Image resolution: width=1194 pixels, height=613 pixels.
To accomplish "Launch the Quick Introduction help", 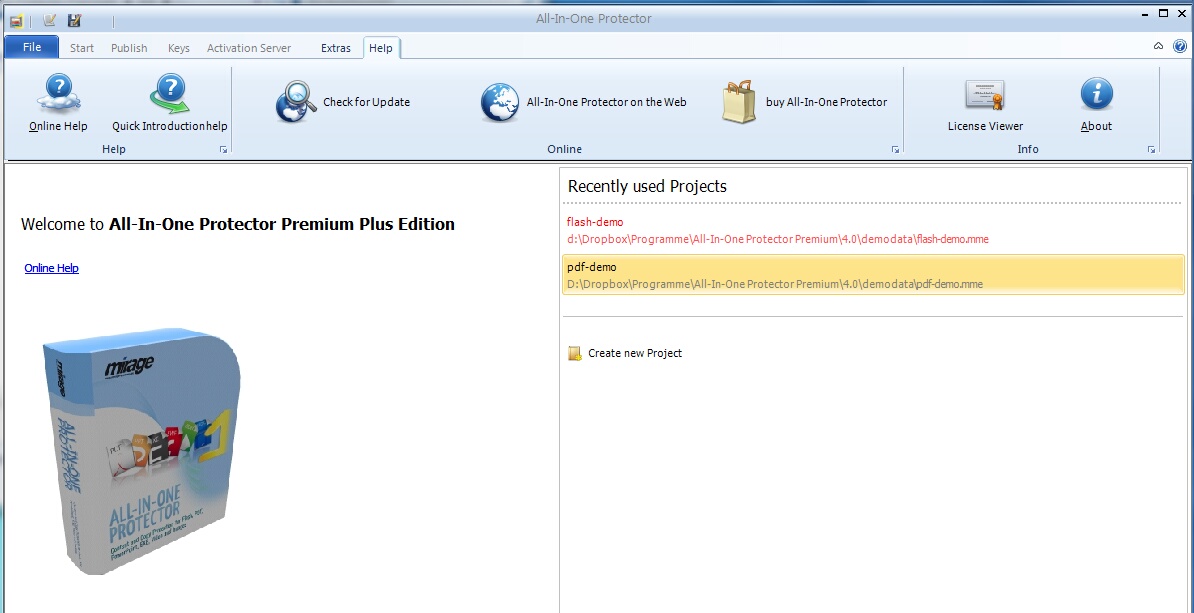I will coord(170,102).
